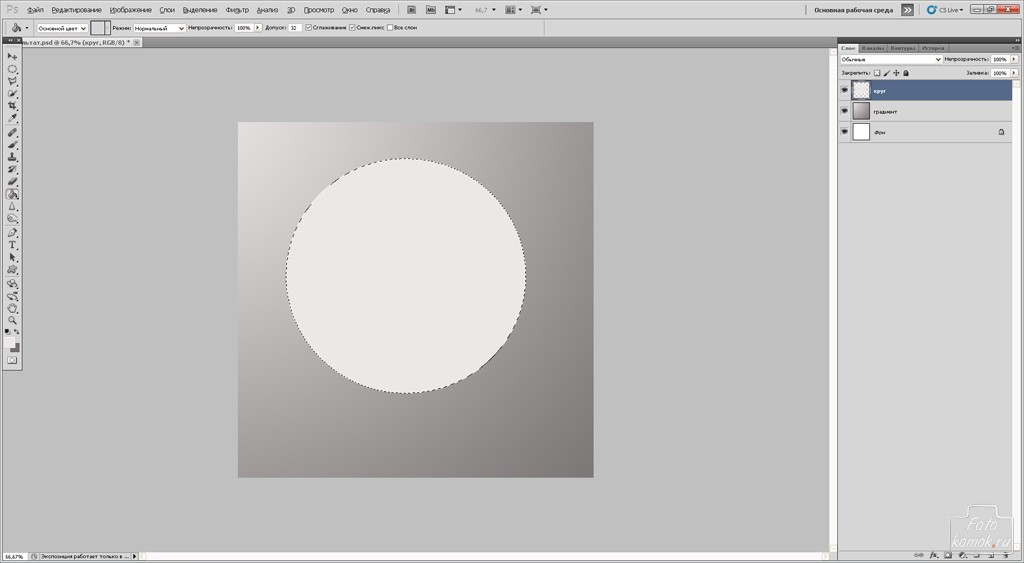Hide the круг layer

(844, 90)
